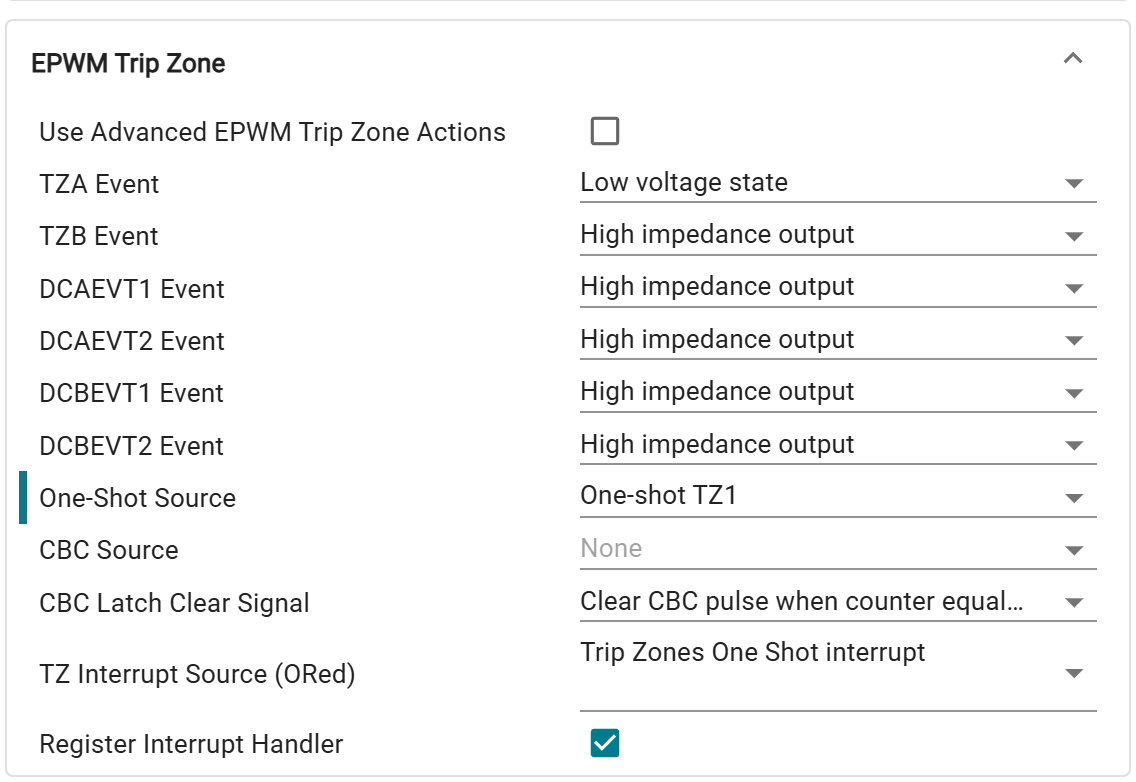Click the 'One-shot TZ1' value
Image resolution: width=1136 pixels, height=782 pixels.
(x=658, y=495)
